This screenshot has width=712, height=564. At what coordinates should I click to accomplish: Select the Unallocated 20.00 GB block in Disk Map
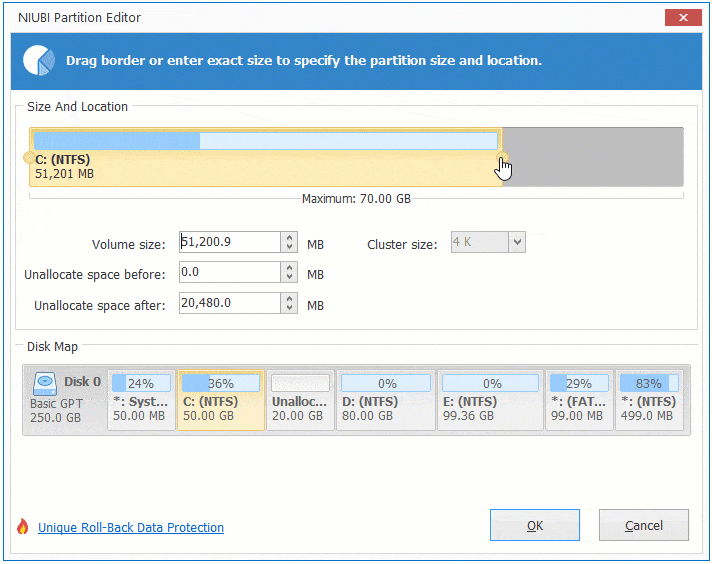[301, 400]
